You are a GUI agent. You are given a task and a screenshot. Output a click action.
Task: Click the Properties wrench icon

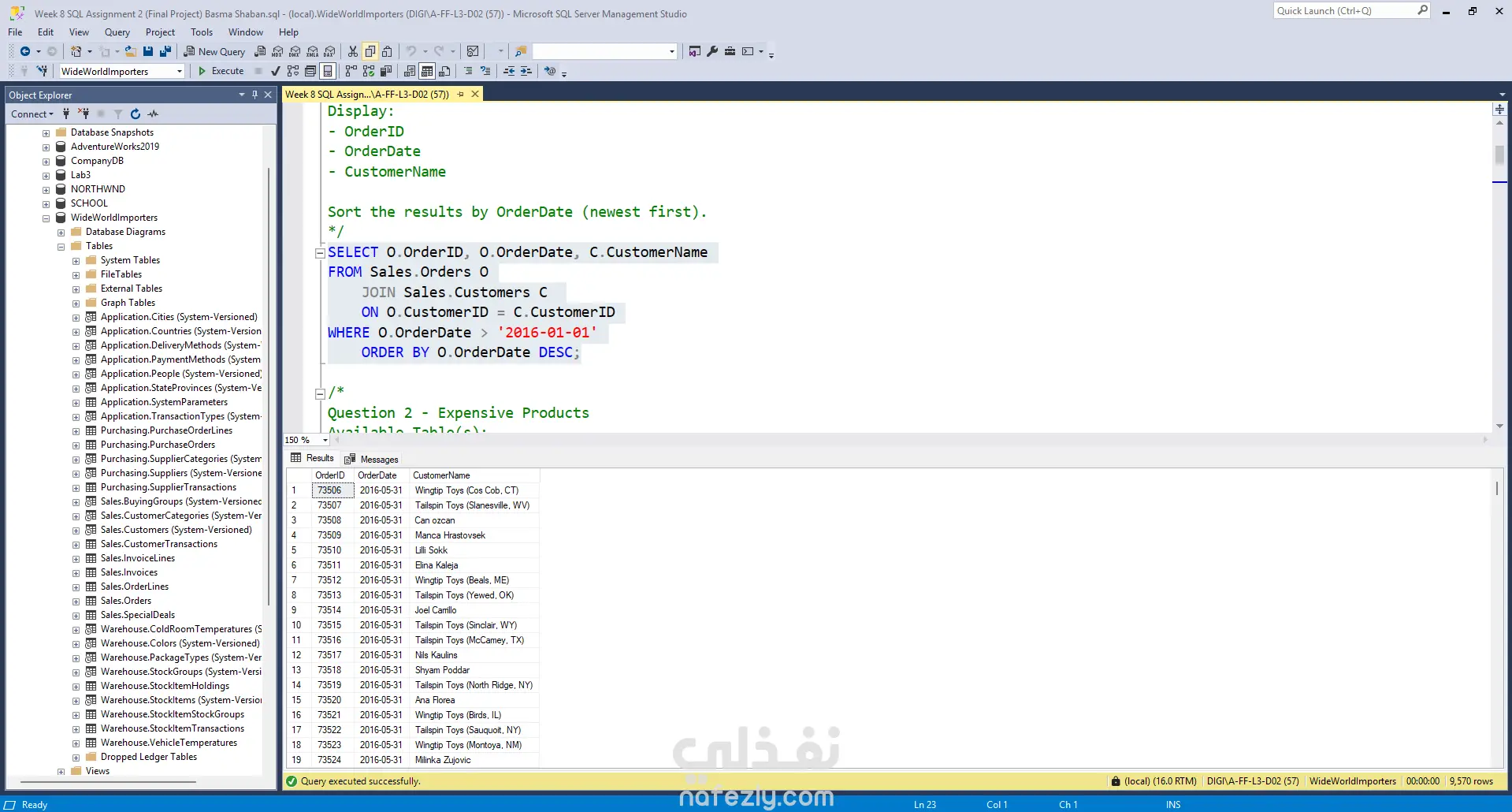[x=712, y=51]
